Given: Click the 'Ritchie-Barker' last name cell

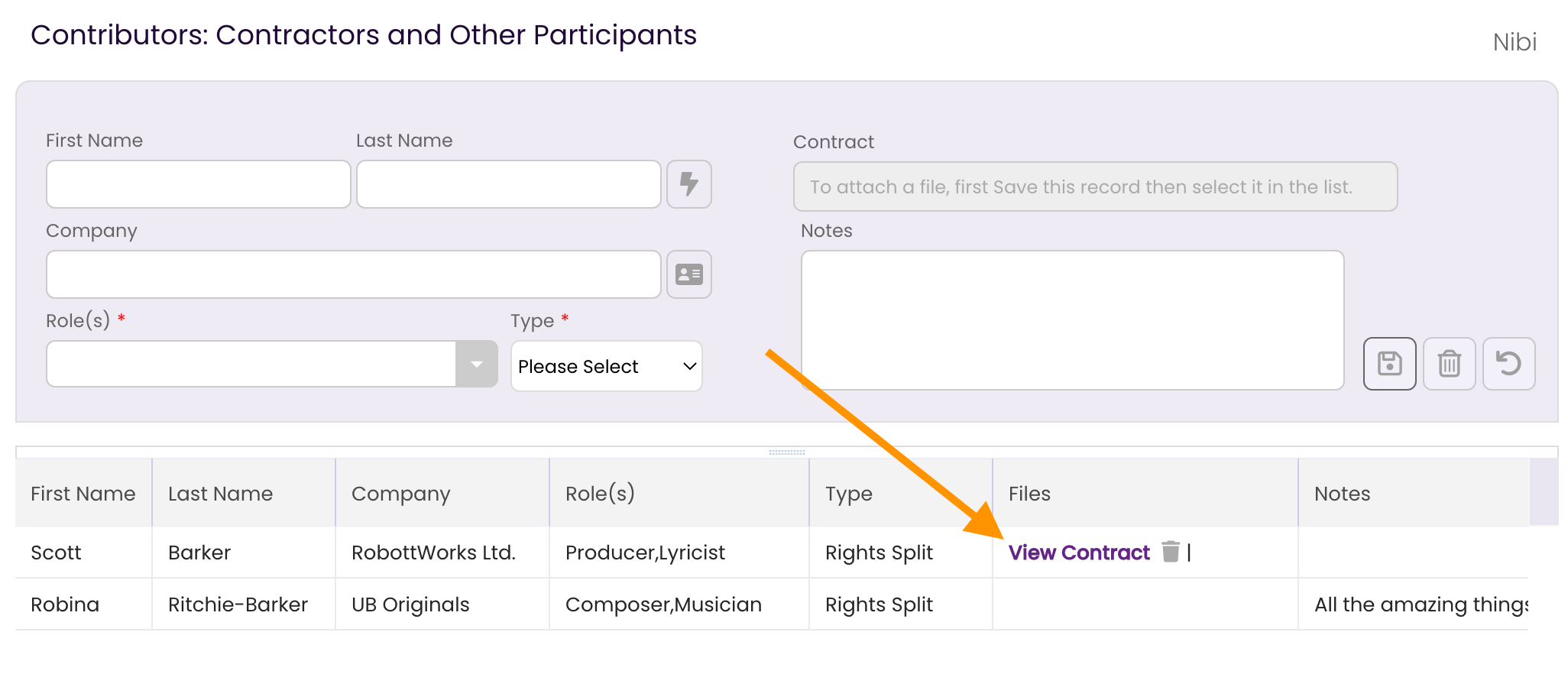Looking at the screenshot, I should [x=244, y=605].
